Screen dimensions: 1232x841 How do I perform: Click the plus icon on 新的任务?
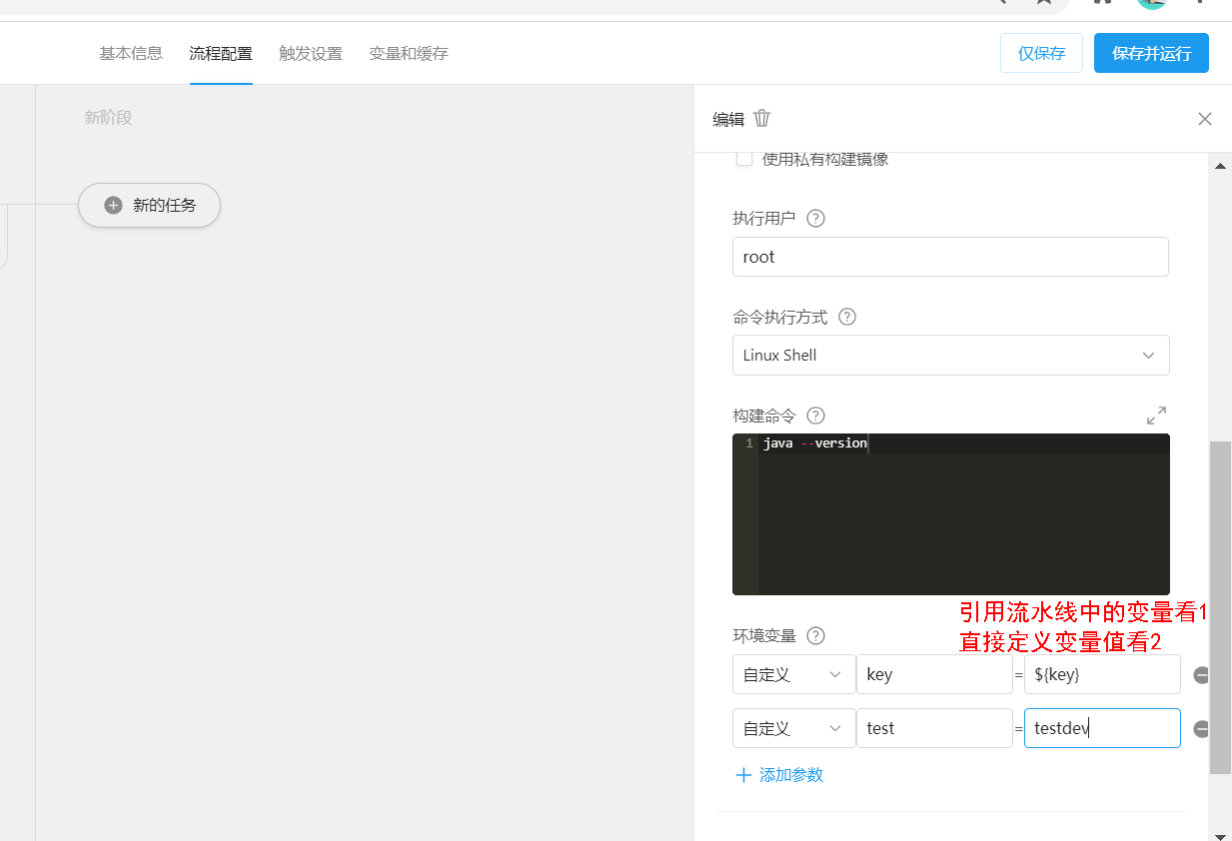(113, 205)
